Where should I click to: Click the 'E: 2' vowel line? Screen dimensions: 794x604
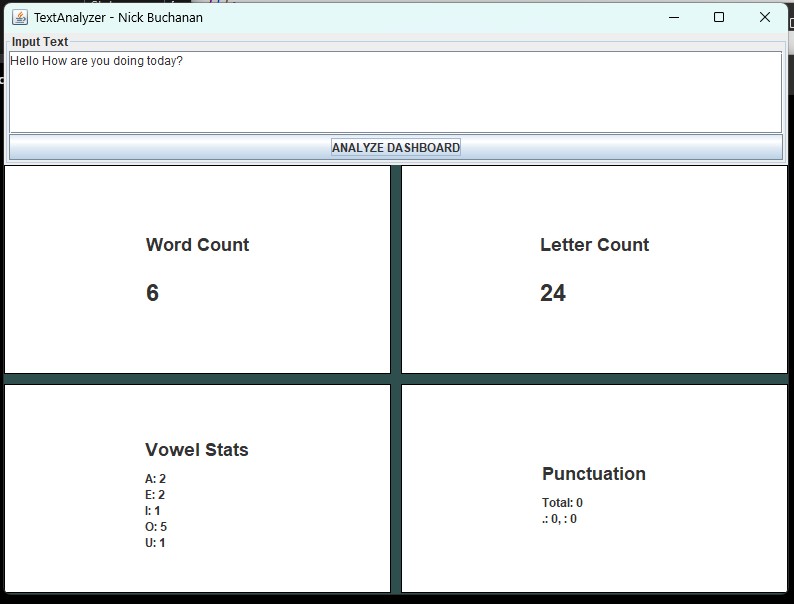point(155,495)
